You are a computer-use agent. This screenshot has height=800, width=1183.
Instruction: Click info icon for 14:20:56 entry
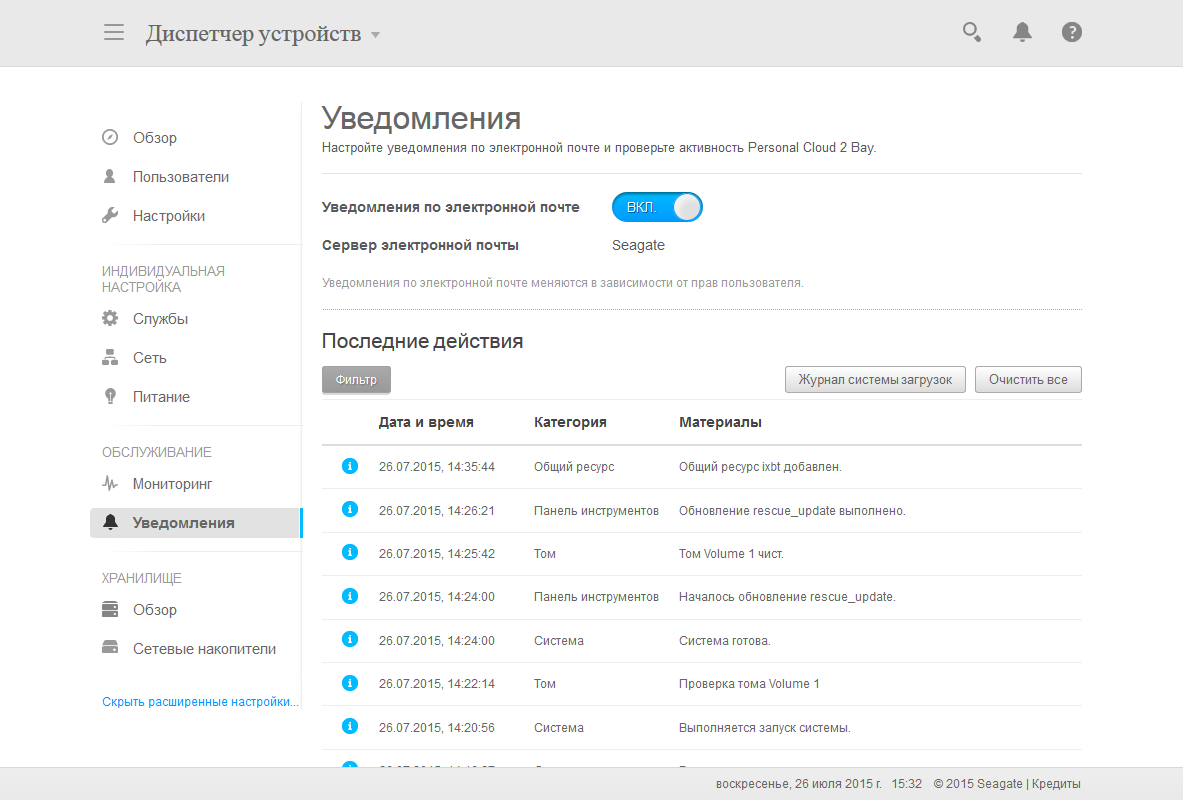coord(350,726)
